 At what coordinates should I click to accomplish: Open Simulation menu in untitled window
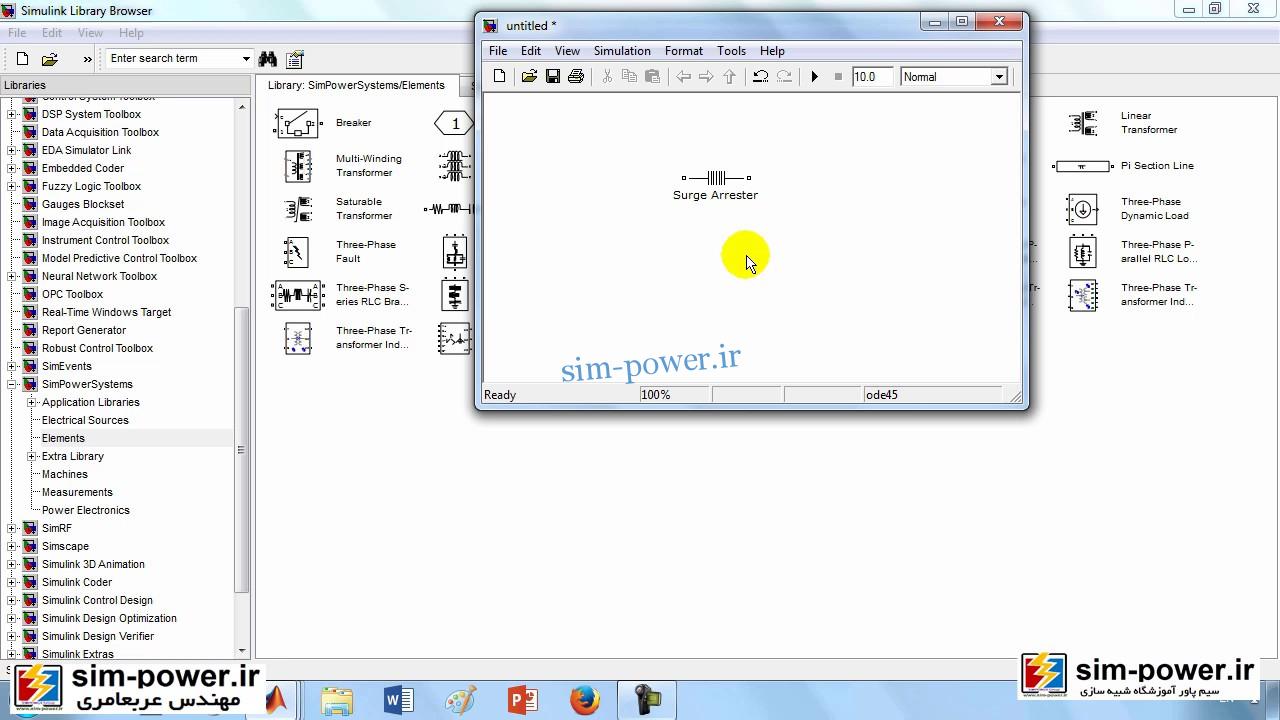(622, 51)
